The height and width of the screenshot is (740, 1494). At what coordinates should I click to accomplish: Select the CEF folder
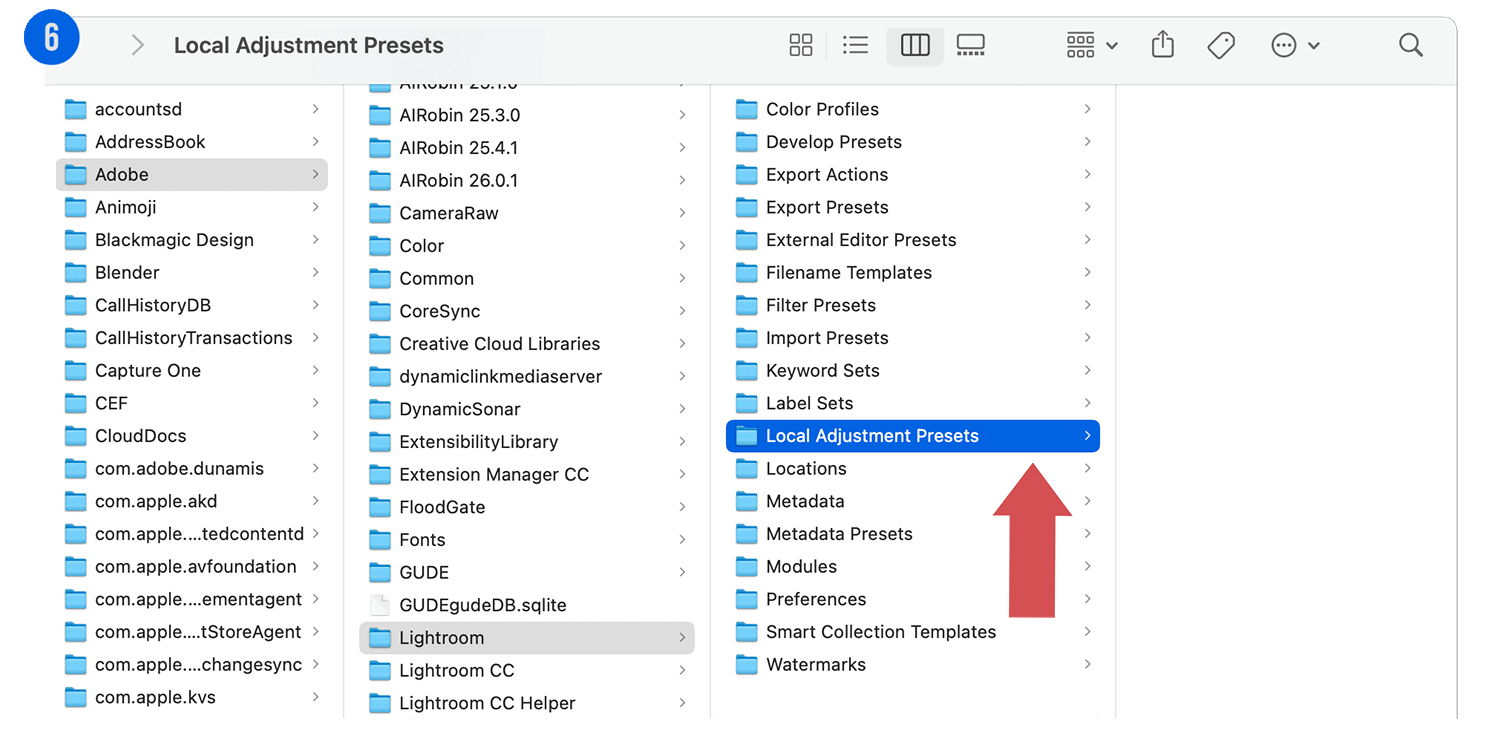coord(192,403)
